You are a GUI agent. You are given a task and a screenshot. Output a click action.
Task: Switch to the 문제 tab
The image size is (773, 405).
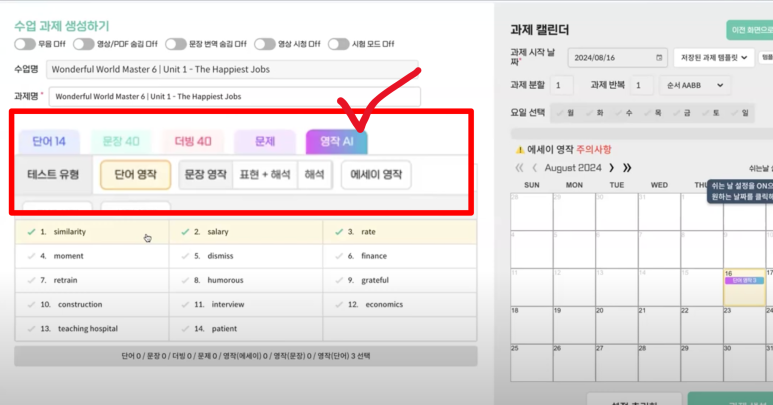coord(265,142)
